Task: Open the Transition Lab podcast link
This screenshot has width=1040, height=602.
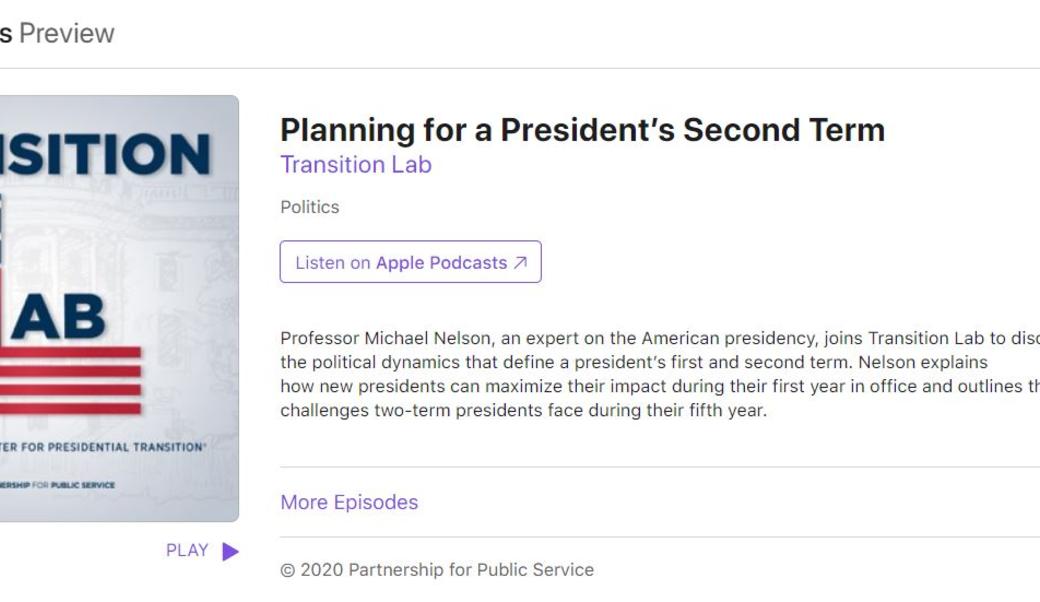Action: pos(355,165)
